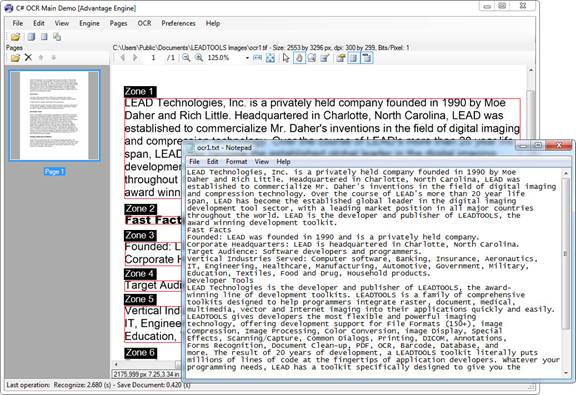Image resolution: width=576 pixels, height=395 pixels.
Task: Activate the hand pan tool
Action: [x=299, y=58]
